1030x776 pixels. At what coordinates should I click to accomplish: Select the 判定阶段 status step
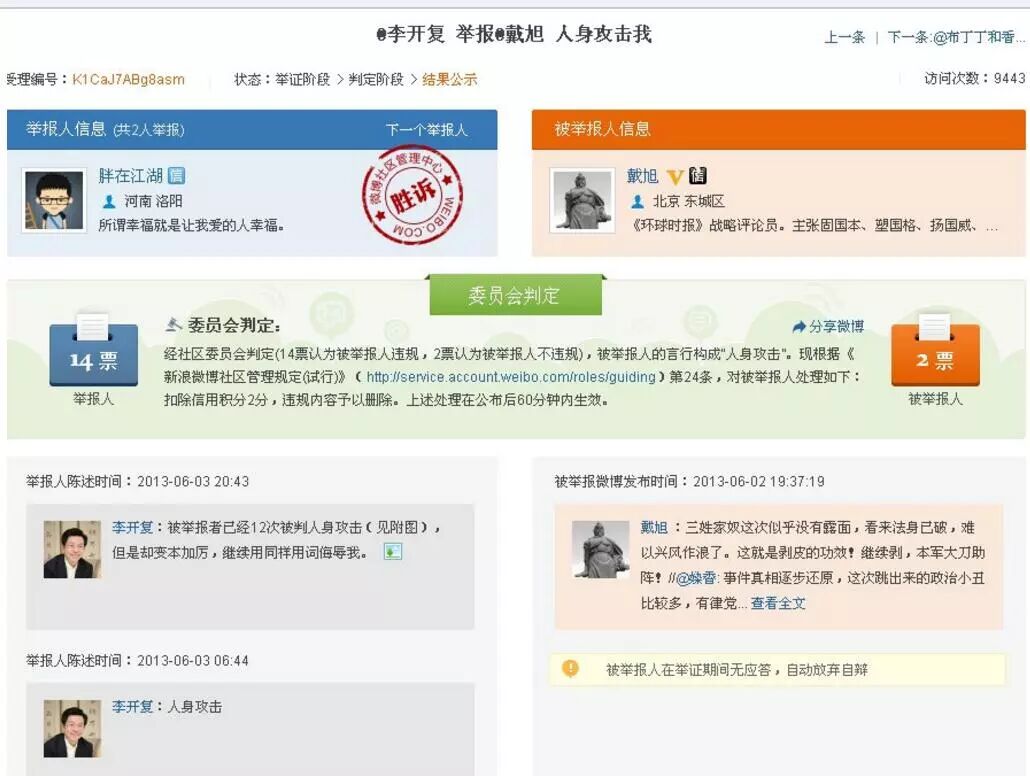point(376,80)
